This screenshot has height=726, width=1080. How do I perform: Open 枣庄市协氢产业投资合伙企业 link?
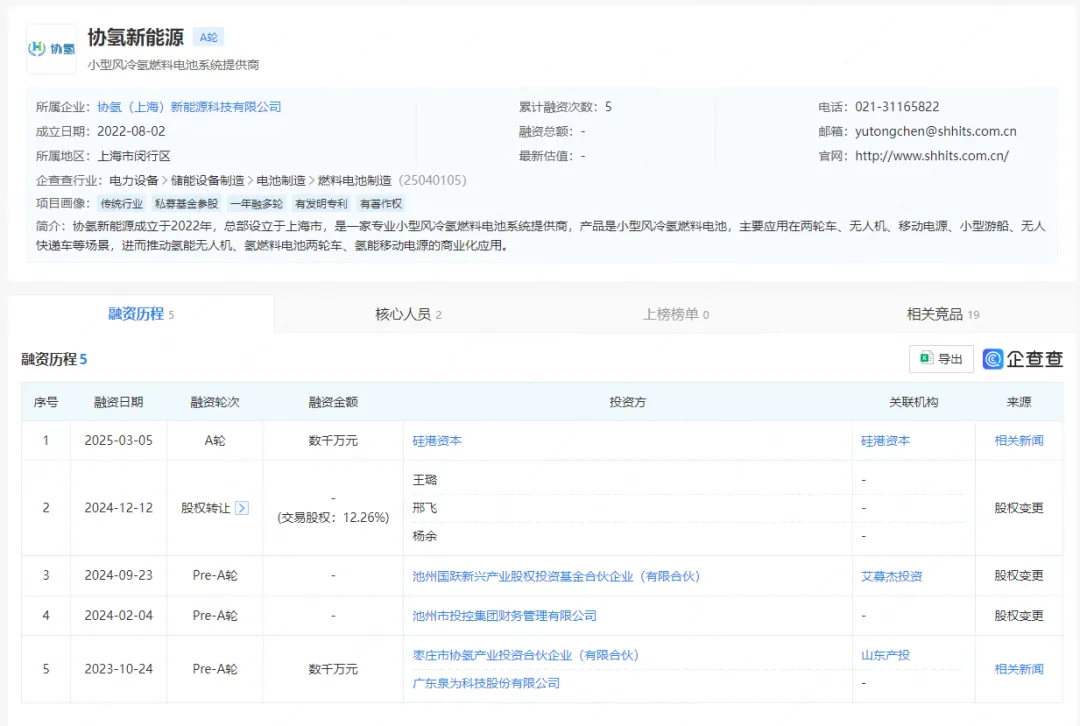tap(526, 655)
